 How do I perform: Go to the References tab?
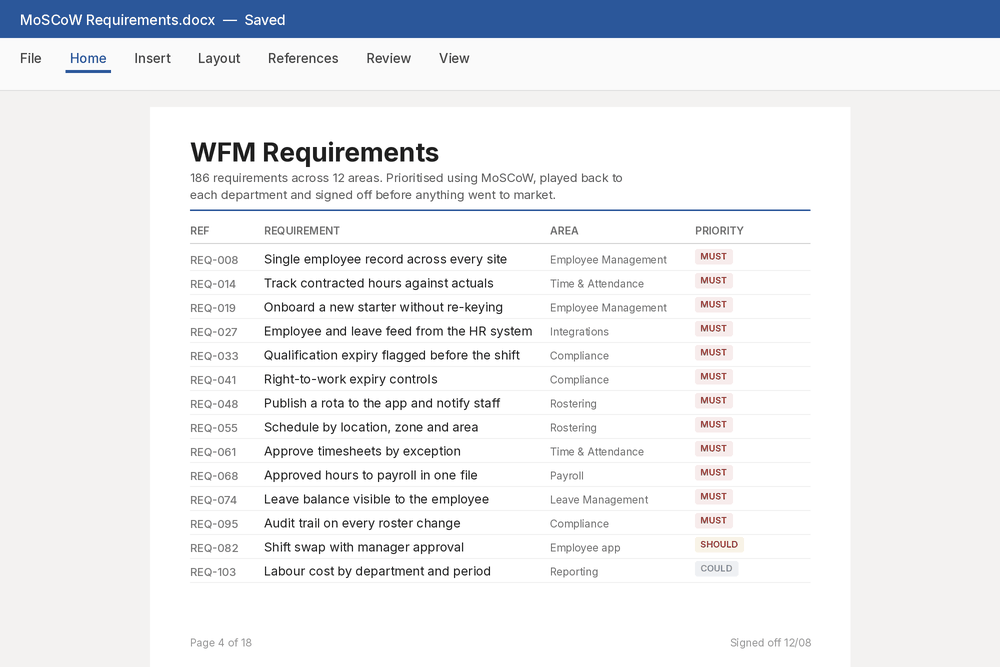tap(303, 58)
